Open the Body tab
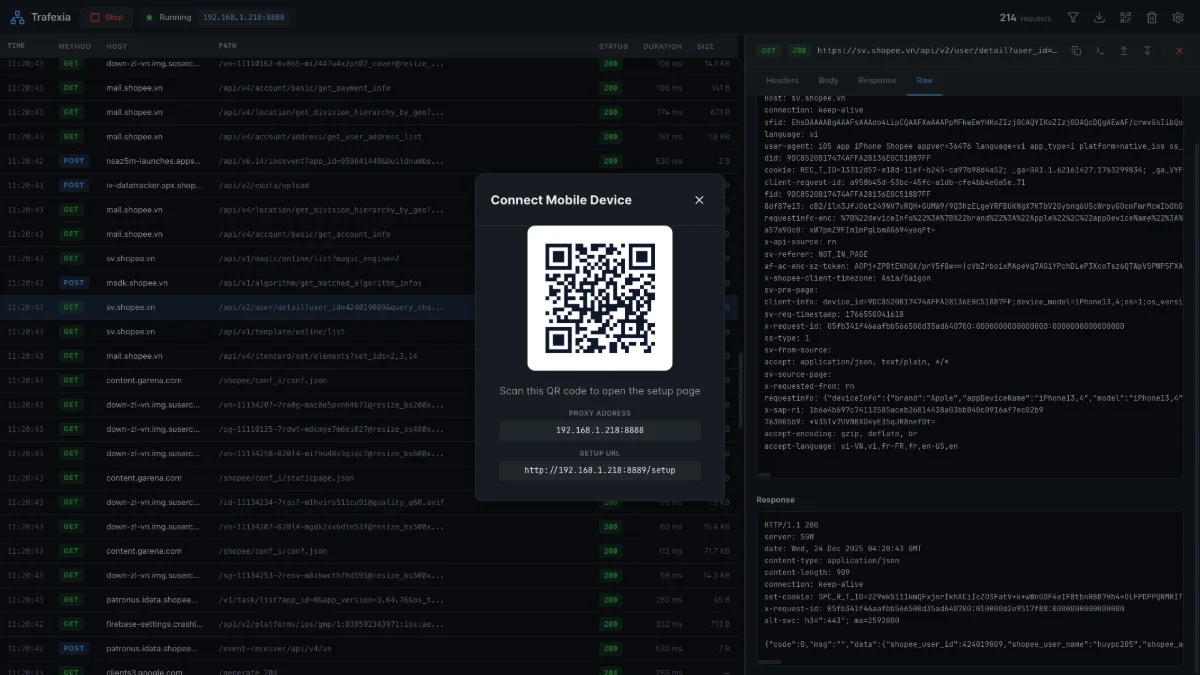The height and width of the screenshot is (675, 1200). pyautogui.click(x=829, y=80)
